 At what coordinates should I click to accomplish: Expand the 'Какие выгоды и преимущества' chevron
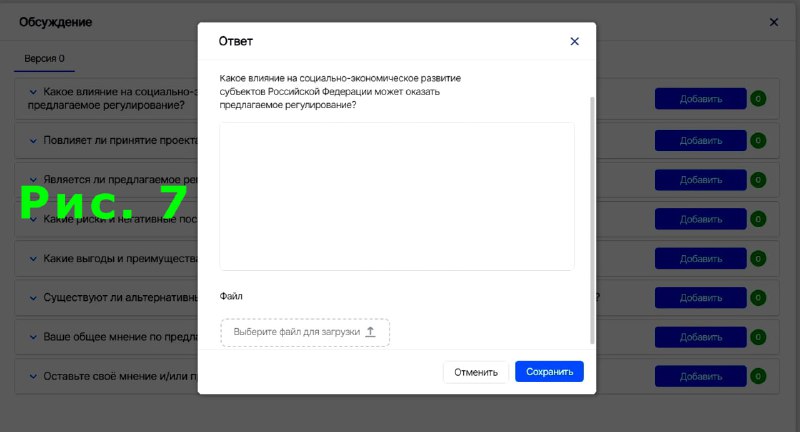coord(33,259)
